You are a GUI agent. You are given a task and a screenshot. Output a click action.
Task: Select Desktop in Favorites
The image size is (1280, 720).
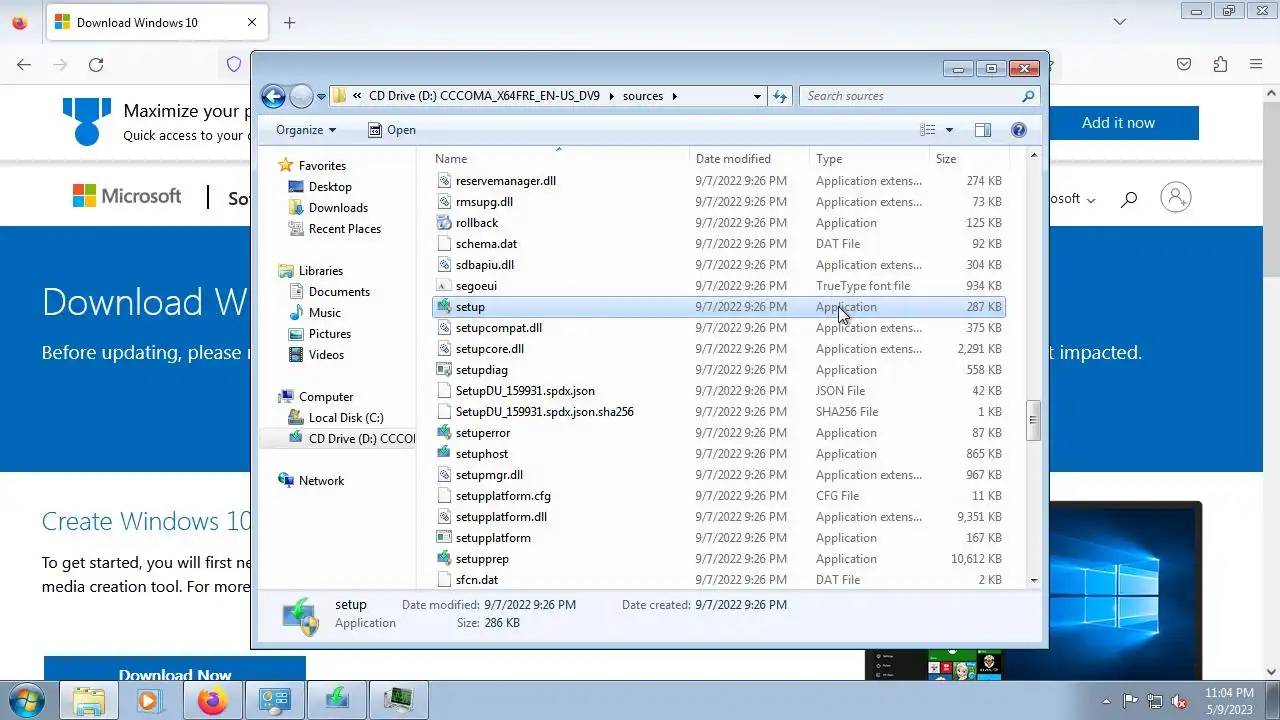[x=330, y=187]
